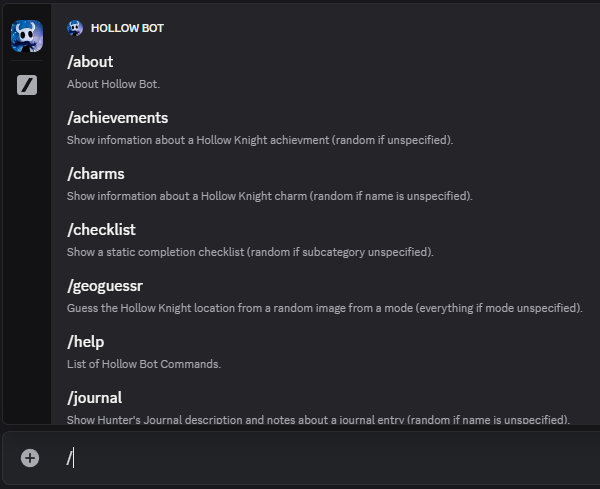The image size is (600, 489).
Task: Click the Hunter's Journal description text
Action: coord(318,420)
